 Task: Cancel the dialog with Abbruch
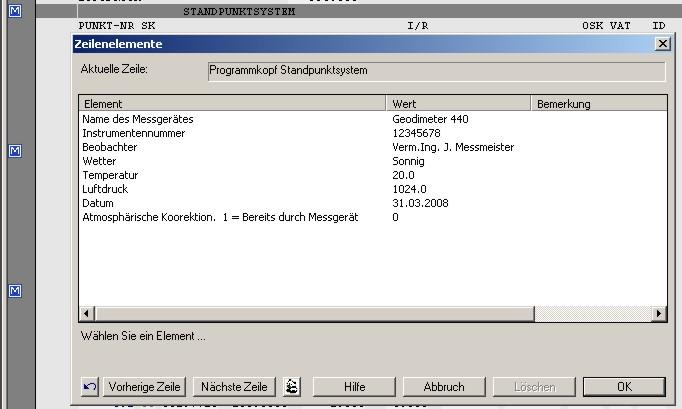point(444,387)
